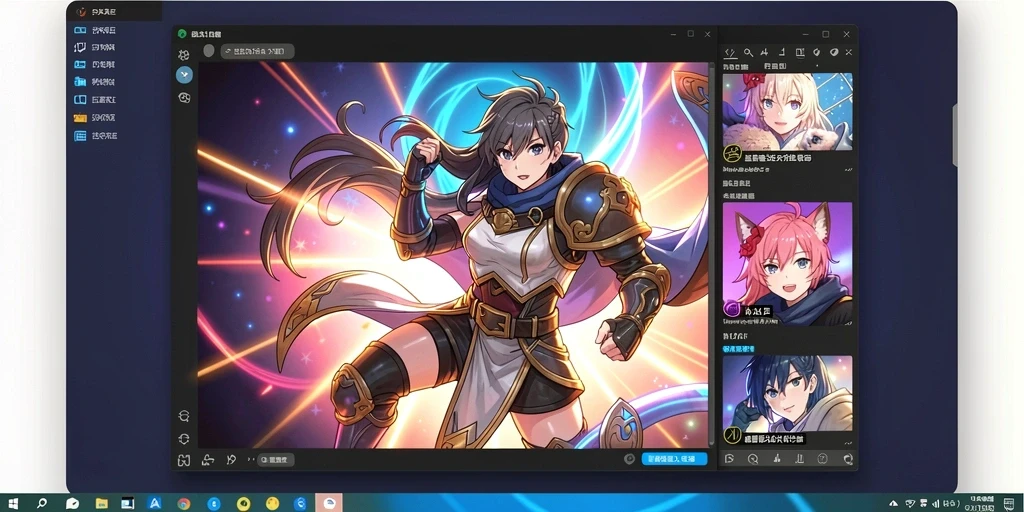Click the top gear-like icon in viewer's left strip
The width and height of the screenshot is (1024, 512).
coord(184,56)
